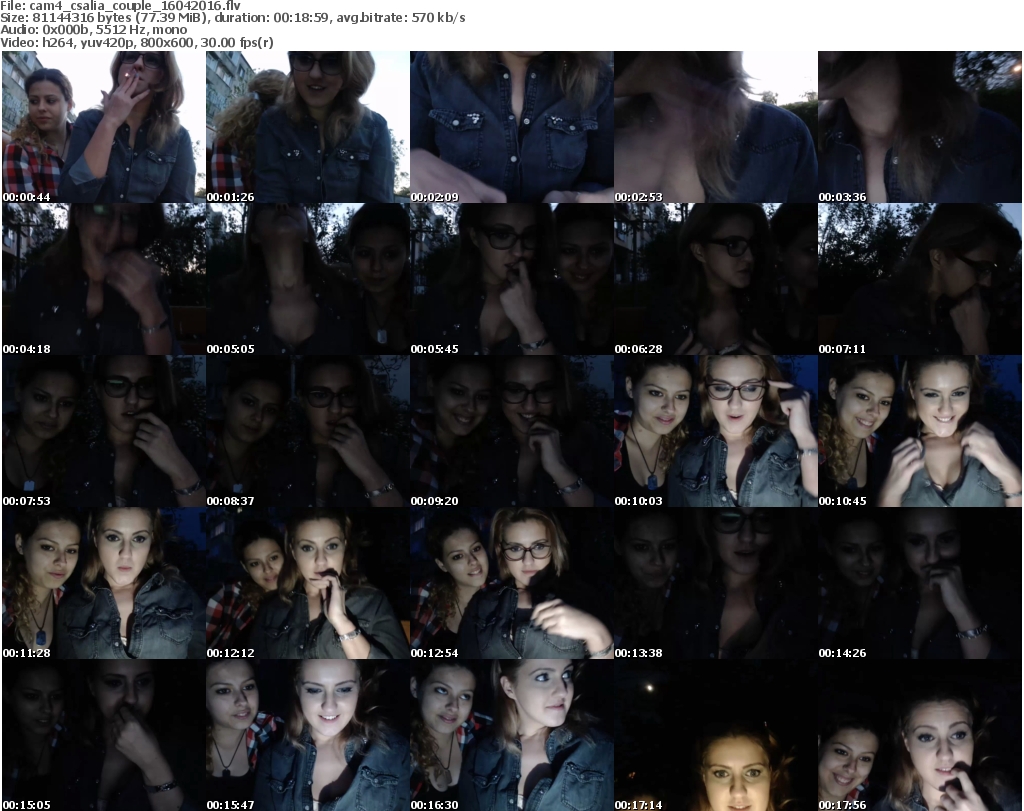The image size is (1024, 811).
Task: Select the thumbnail stamped 00:09:20
Action: 511,431
